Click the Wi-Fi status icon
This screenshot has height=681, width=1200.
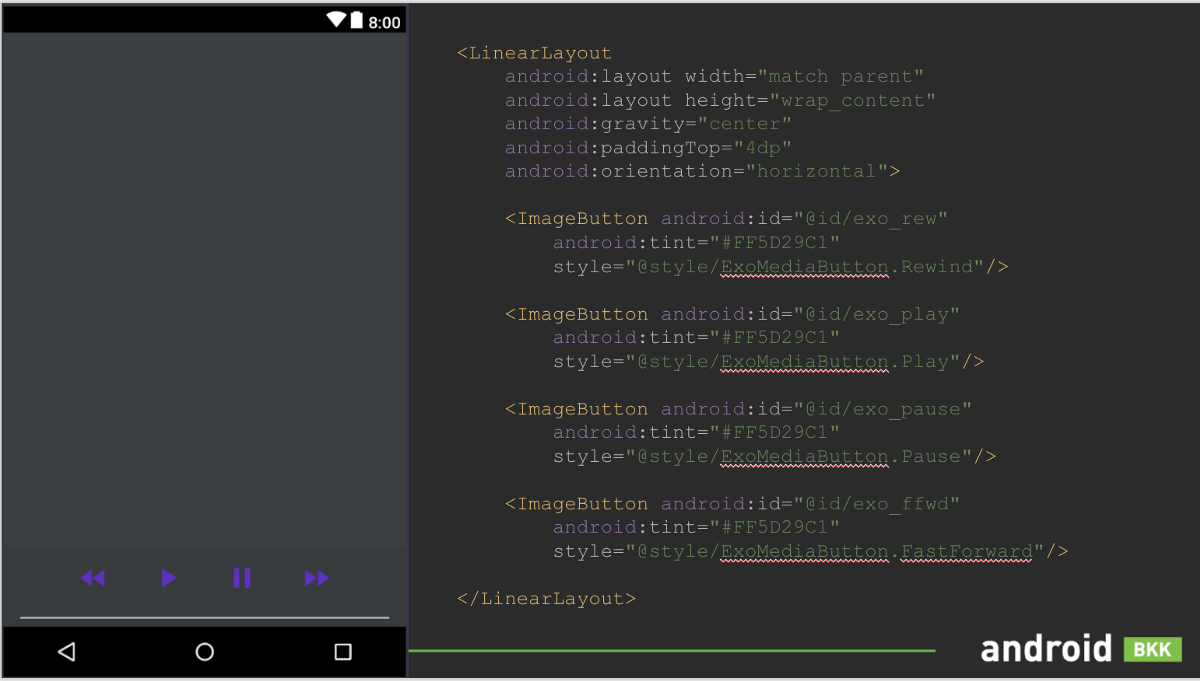[x=336, y=20]
